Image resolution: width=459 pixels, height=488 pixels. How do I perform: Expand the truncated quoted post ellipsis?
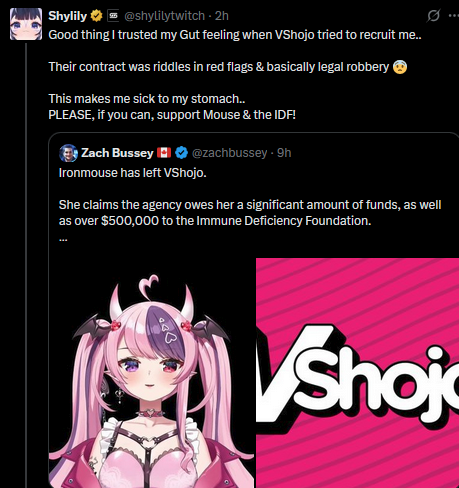pos(63,239)
